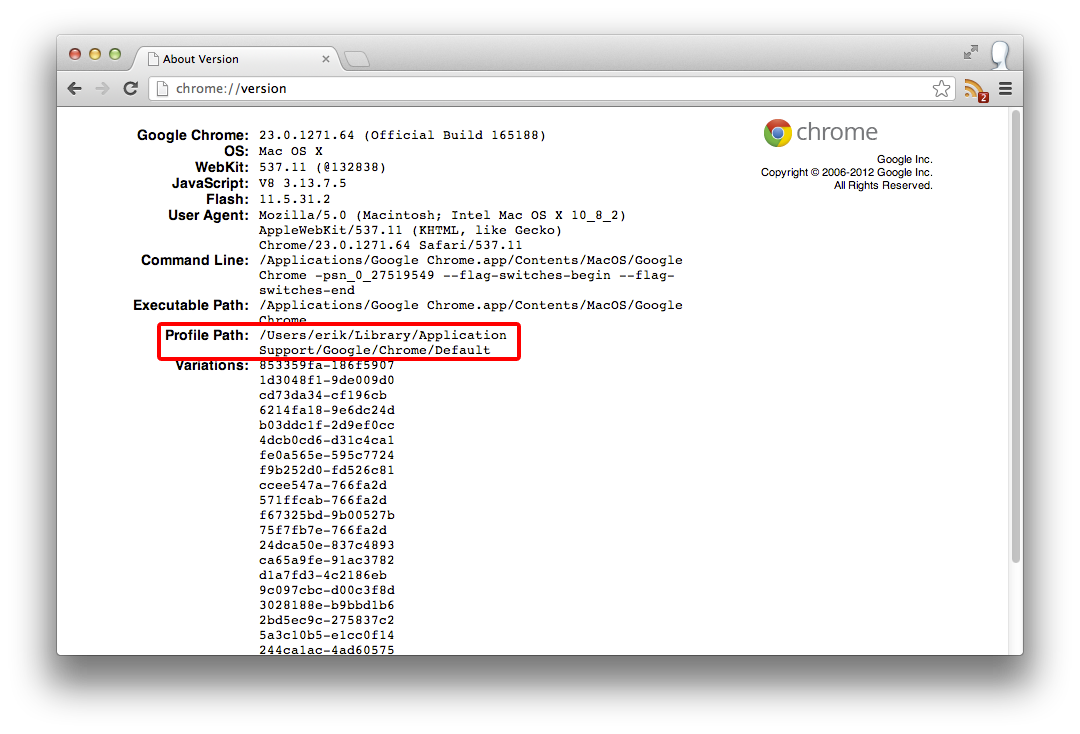Viewport: 1080px width, 734px height.
Task: Click the 'Chrome/23.0.1271.64 Safari/537.11' line
Action: pyautogui.click(x=391, y=245)
